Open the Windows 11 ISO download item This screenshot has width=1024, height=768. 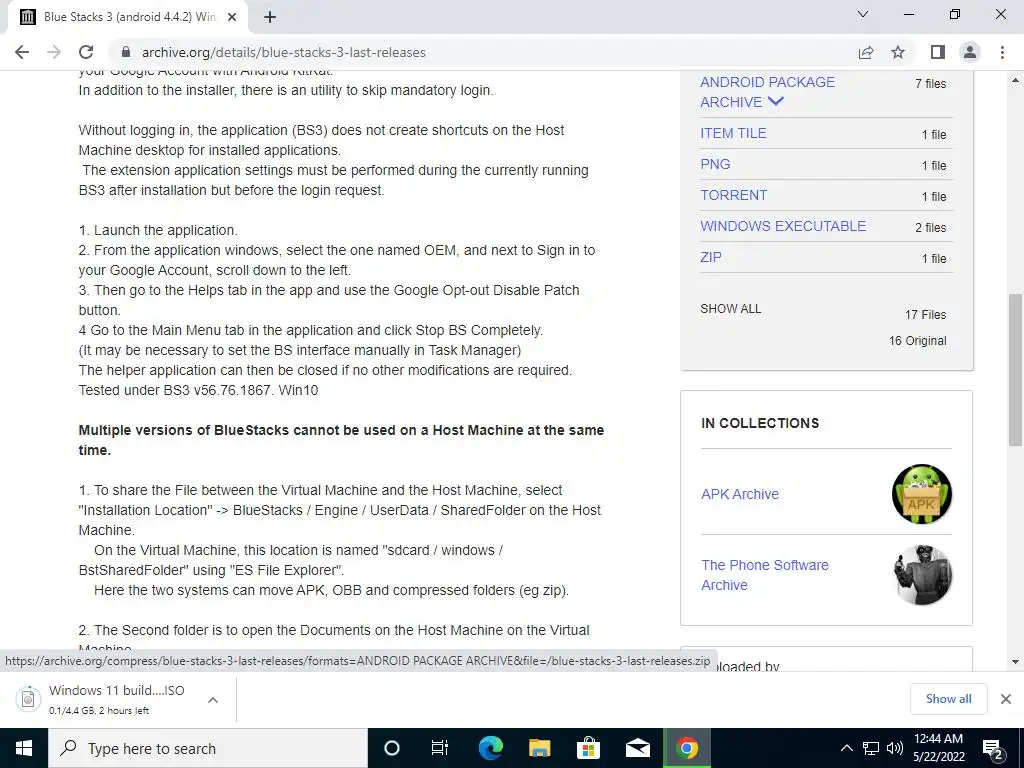(116, 699)
